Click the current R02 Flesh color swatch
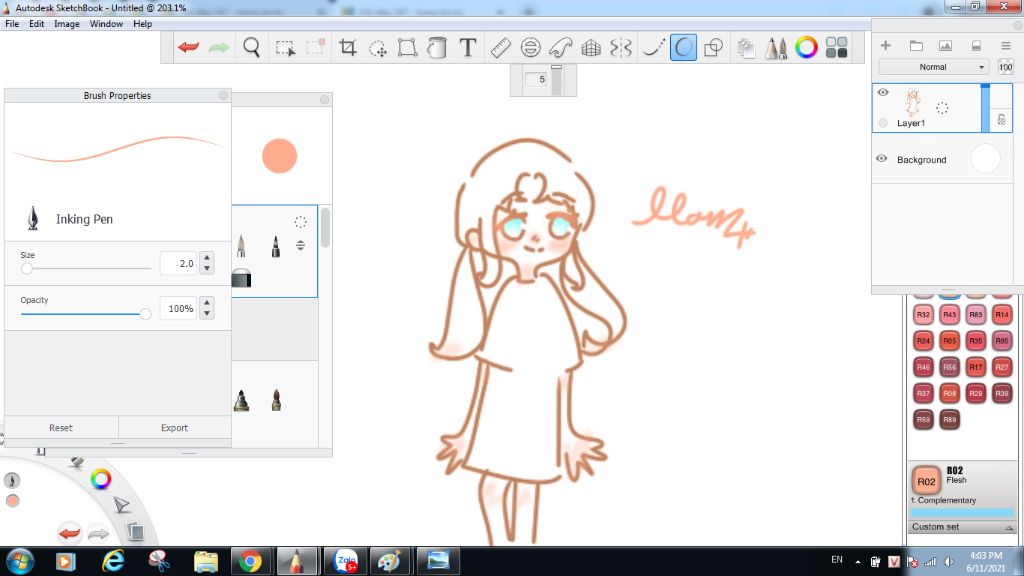The height and width of the screenshot is (576, 1024). click(x=926, y=481)
